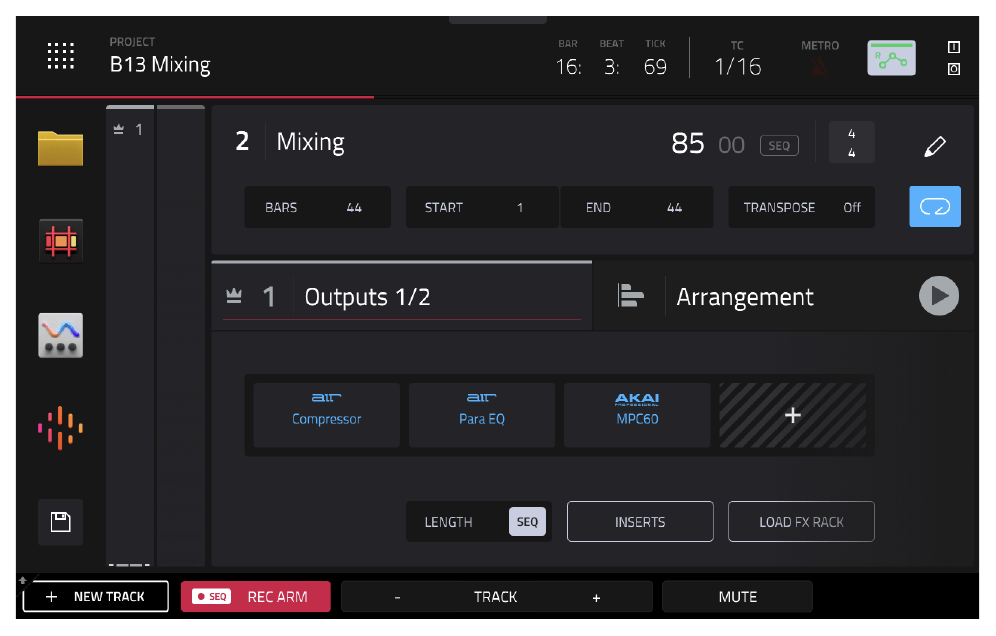Viewport: 996px width, 636px height.
Task: Click the Track minus button
Action: pyautogui.click(x=398, y=597)
